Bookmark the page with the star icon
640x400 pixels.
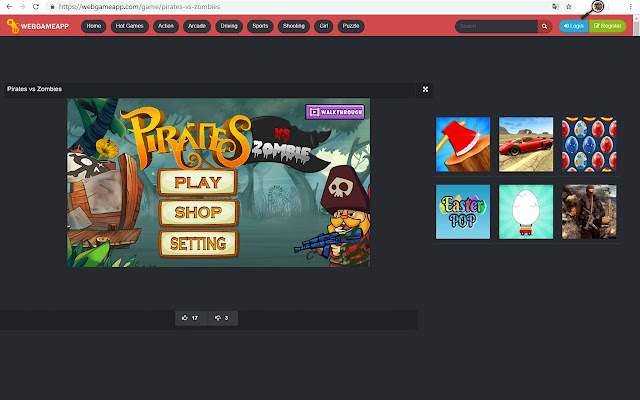[x=569, y=7]
